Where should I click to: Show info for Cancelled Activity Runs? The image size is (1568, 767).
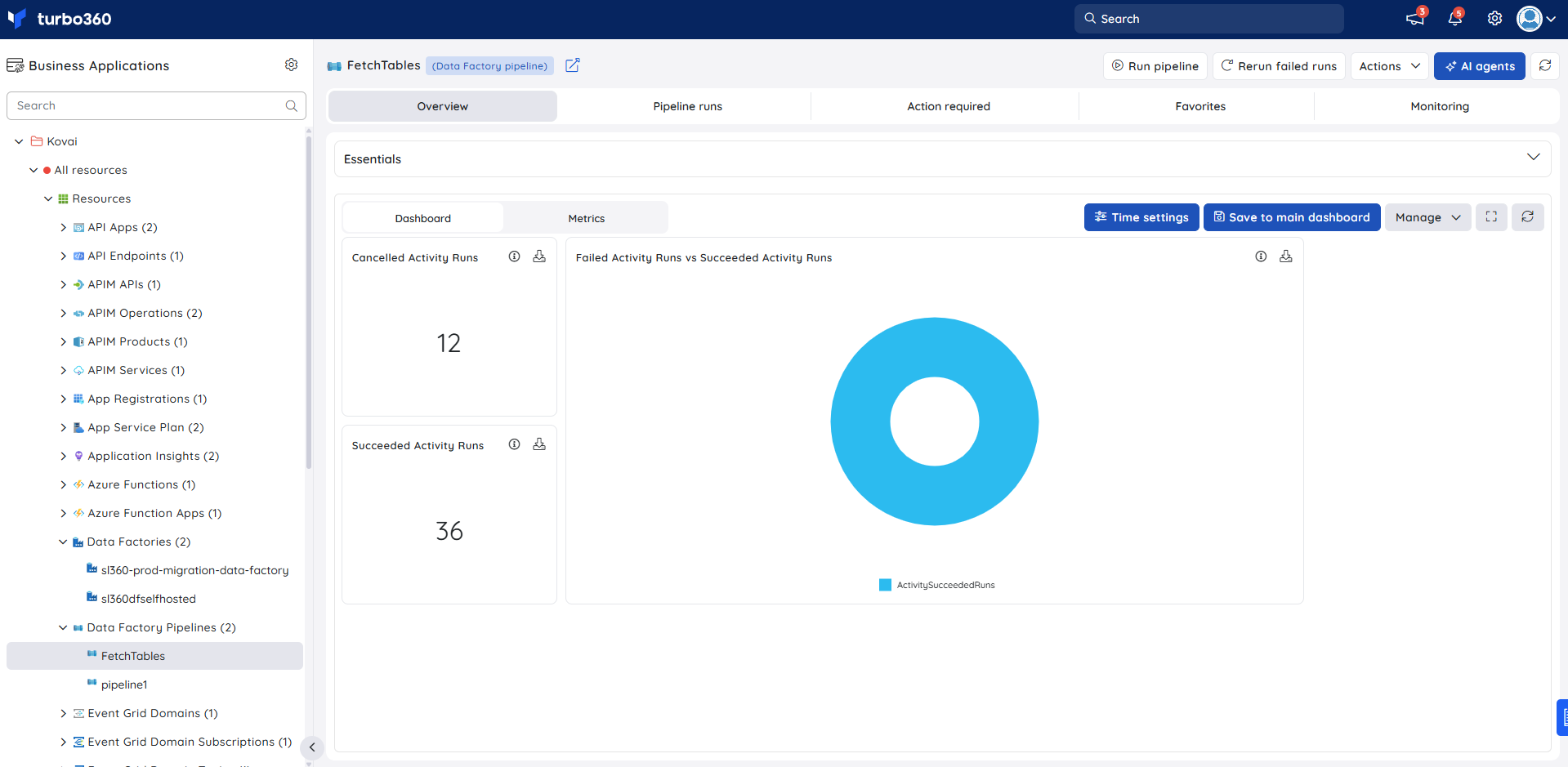(515, 256)
